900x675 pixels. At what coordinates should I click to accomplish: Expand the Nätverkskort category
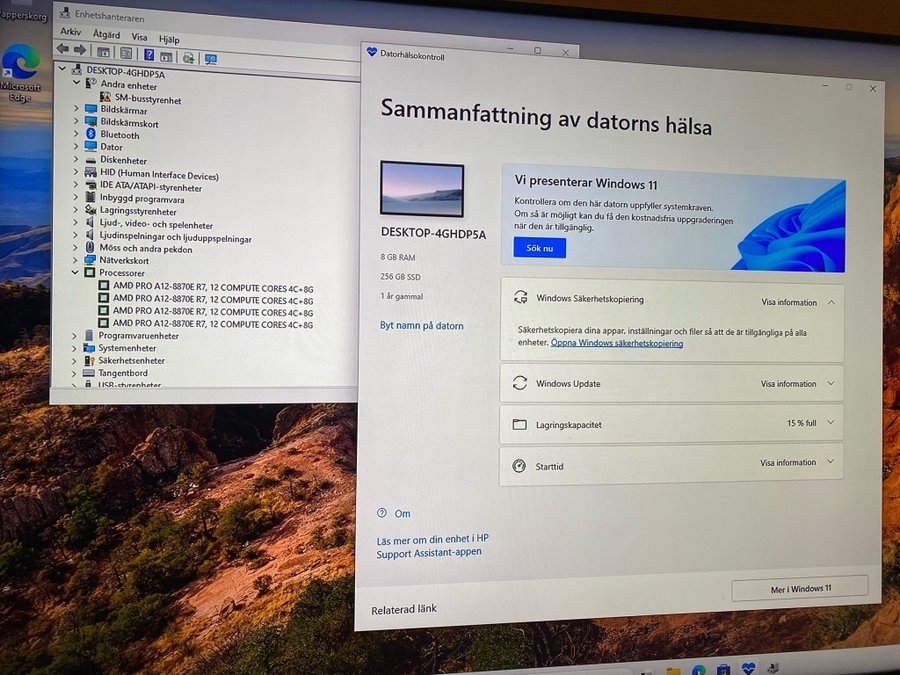coord(75,260)
